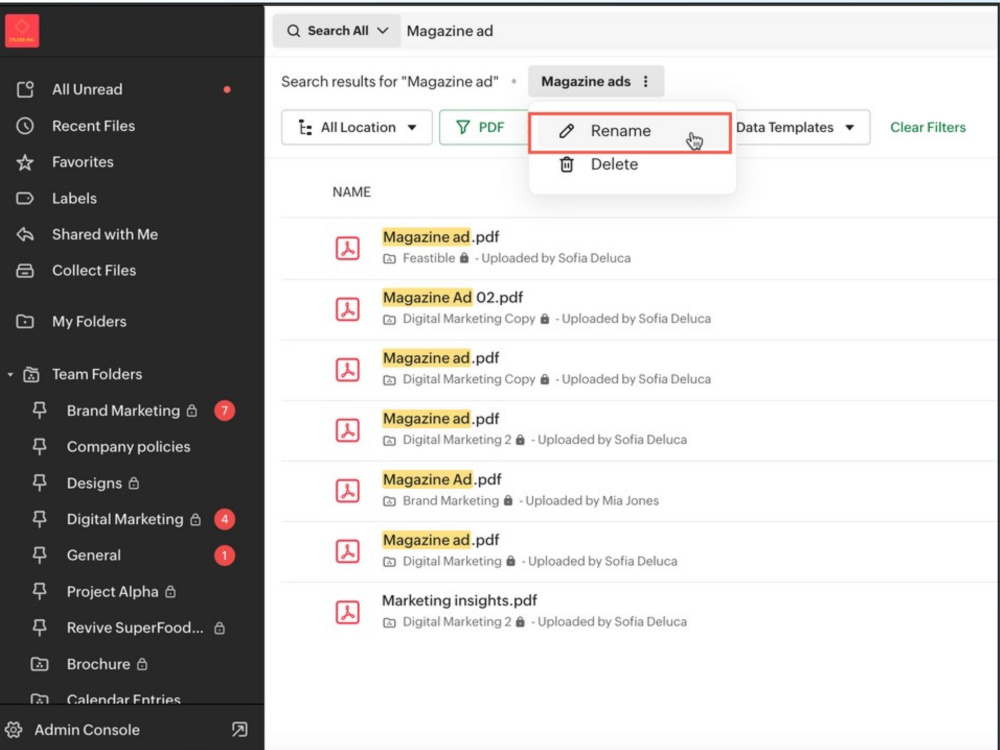Open the Designs team folder
The width and height of the screenshot is (1000, 750).
(94, 483)
